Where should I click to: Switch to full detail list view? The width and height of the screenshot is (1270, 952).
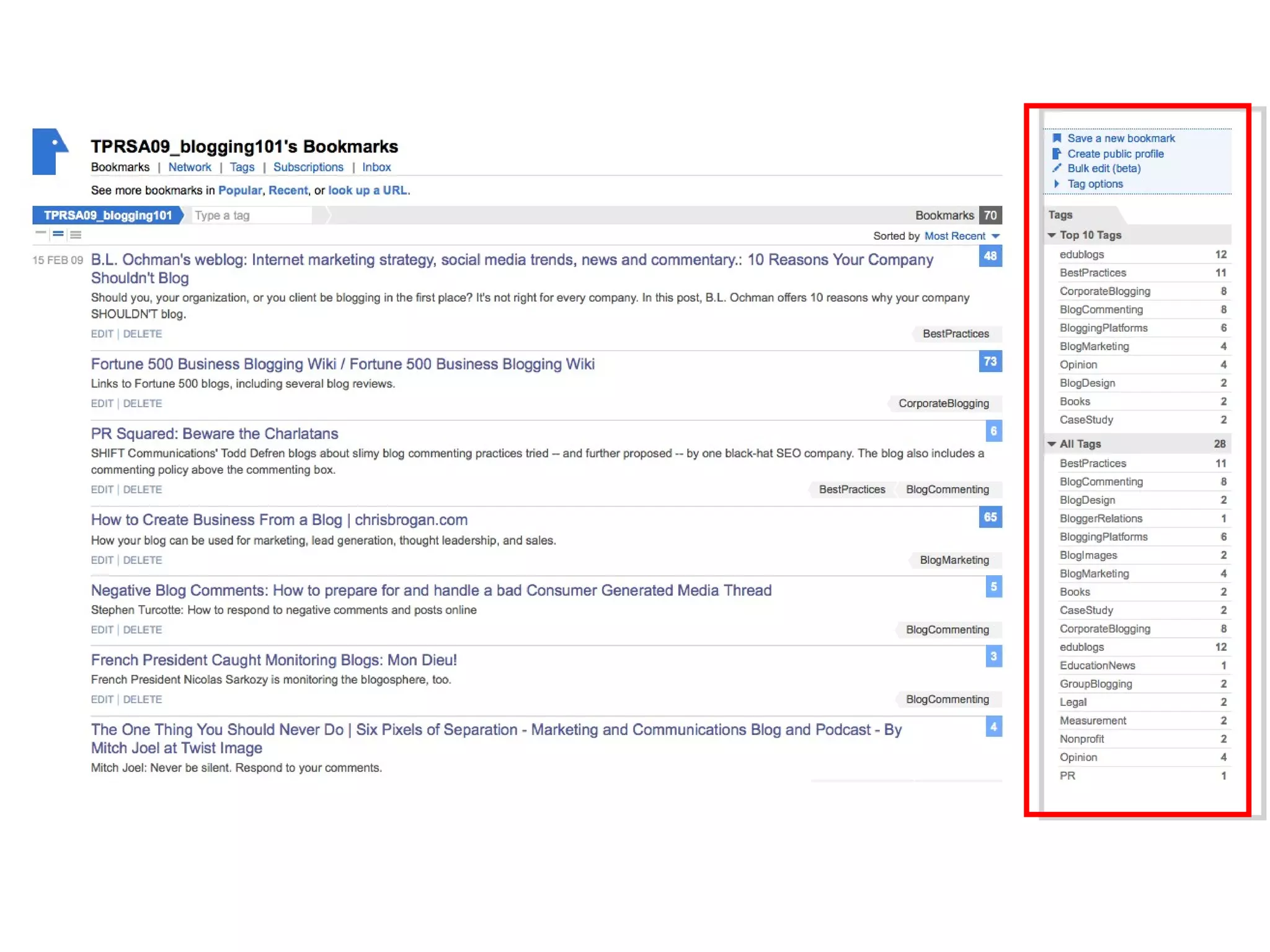pos(76,234)
